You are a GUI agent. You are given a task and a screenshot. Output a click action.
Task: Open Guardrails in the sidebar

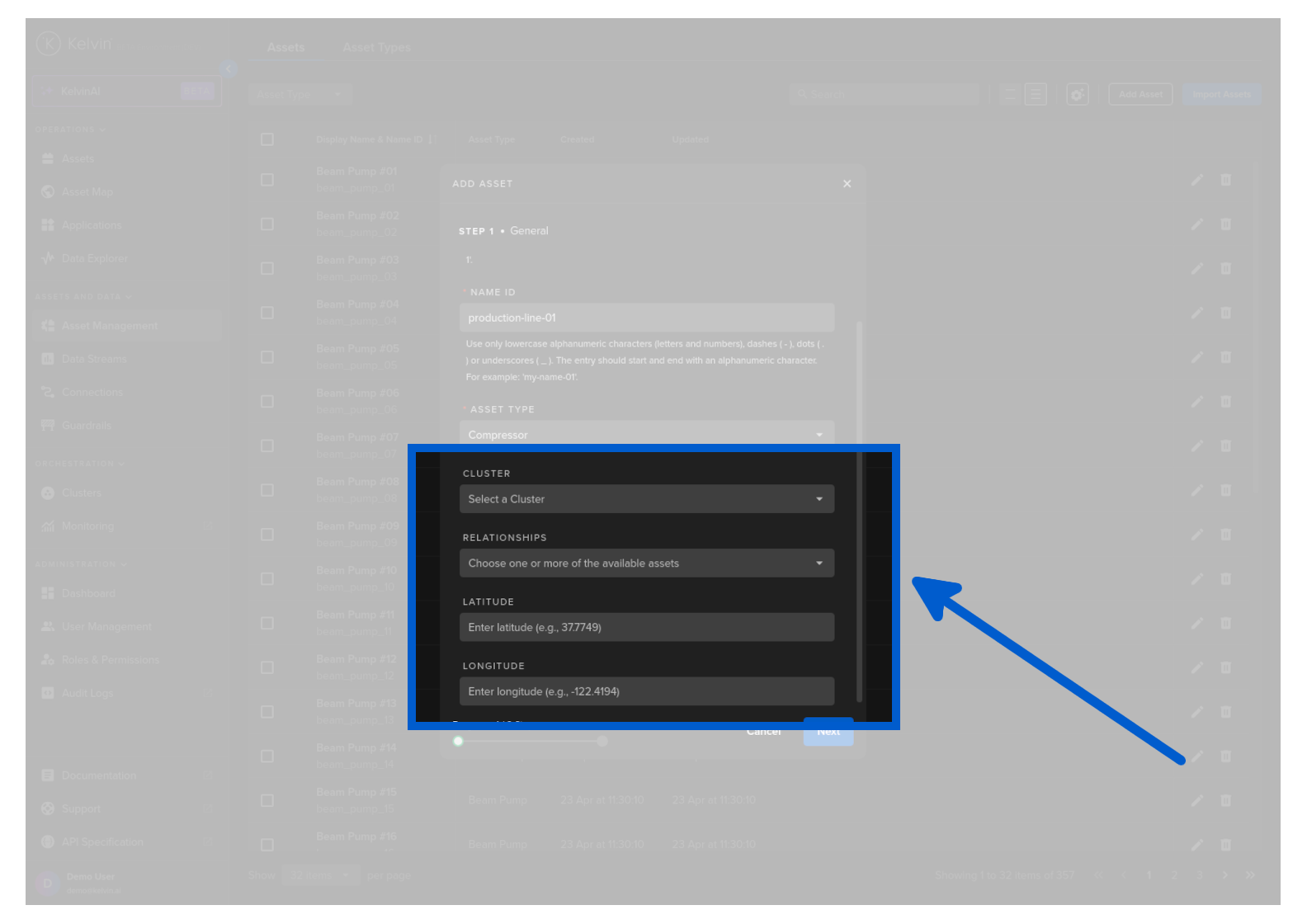[x=86, y=426]
